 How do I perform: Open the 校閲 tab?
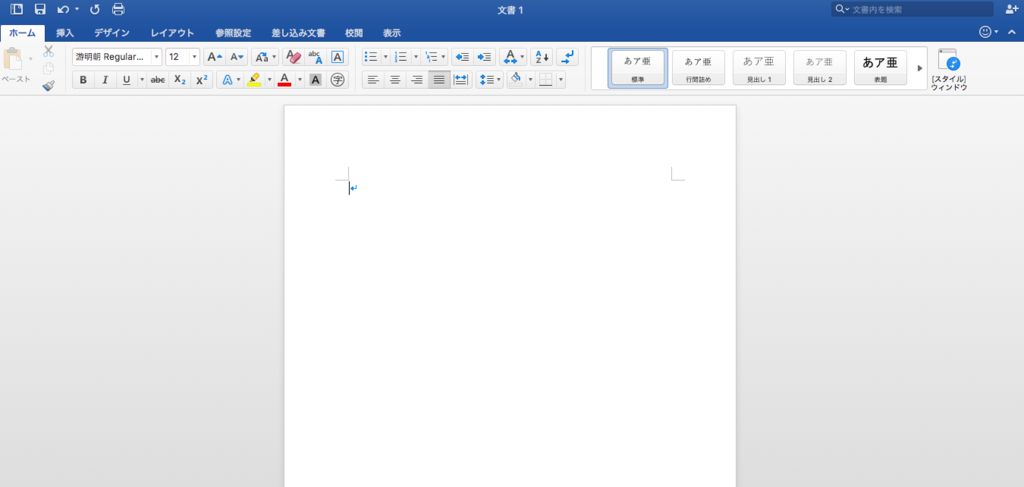(354, 33)
